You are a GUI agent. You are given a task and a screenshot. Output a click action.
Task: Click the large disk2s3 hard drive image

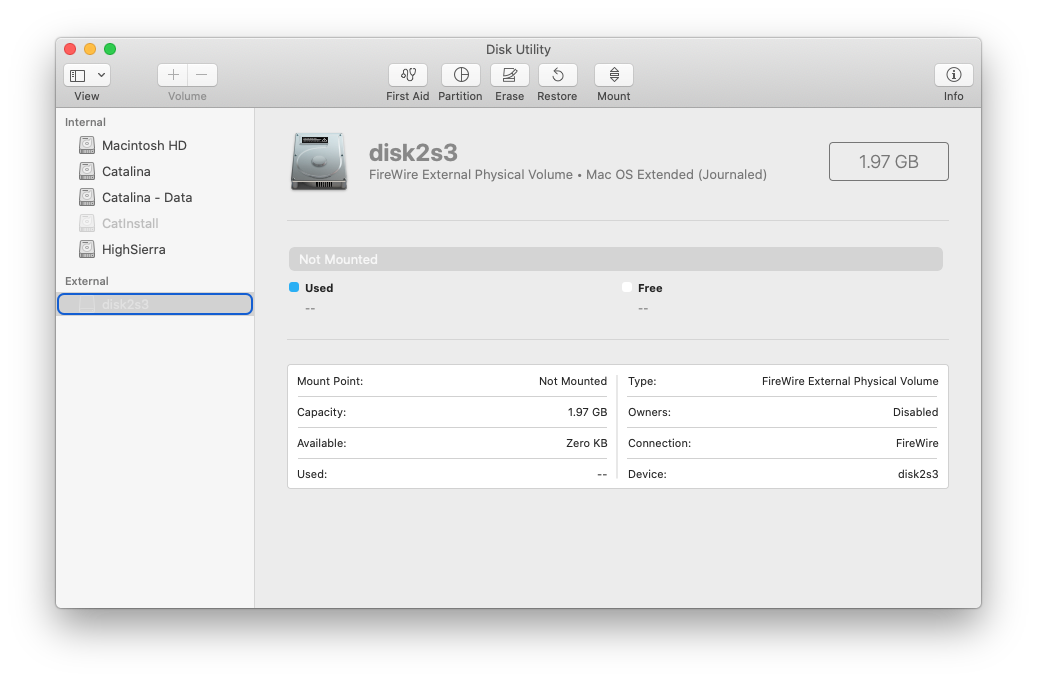(x=319, y=161)
